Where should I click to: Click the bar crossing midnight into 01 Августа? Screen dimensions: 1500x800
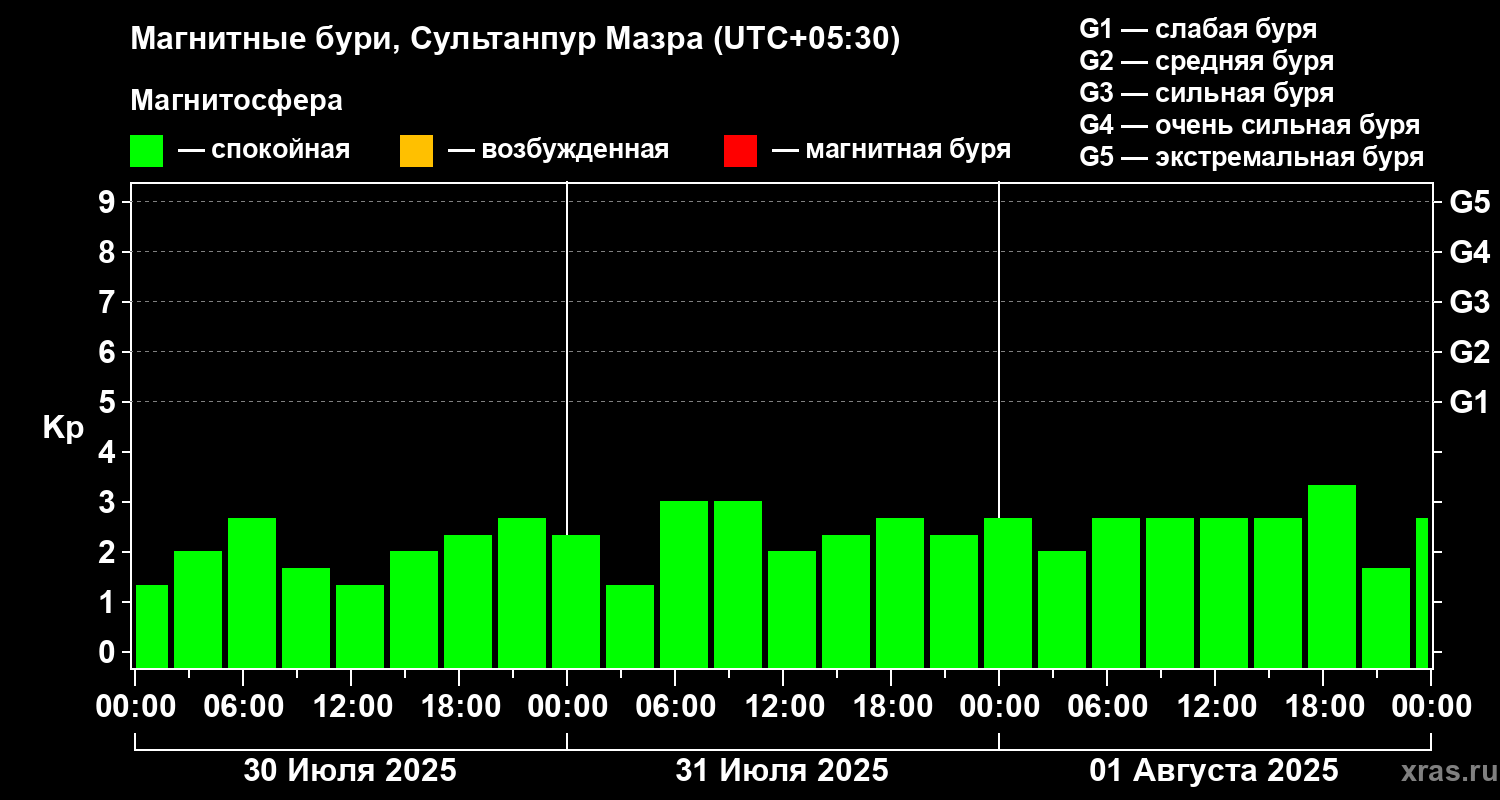[1008, 593]
